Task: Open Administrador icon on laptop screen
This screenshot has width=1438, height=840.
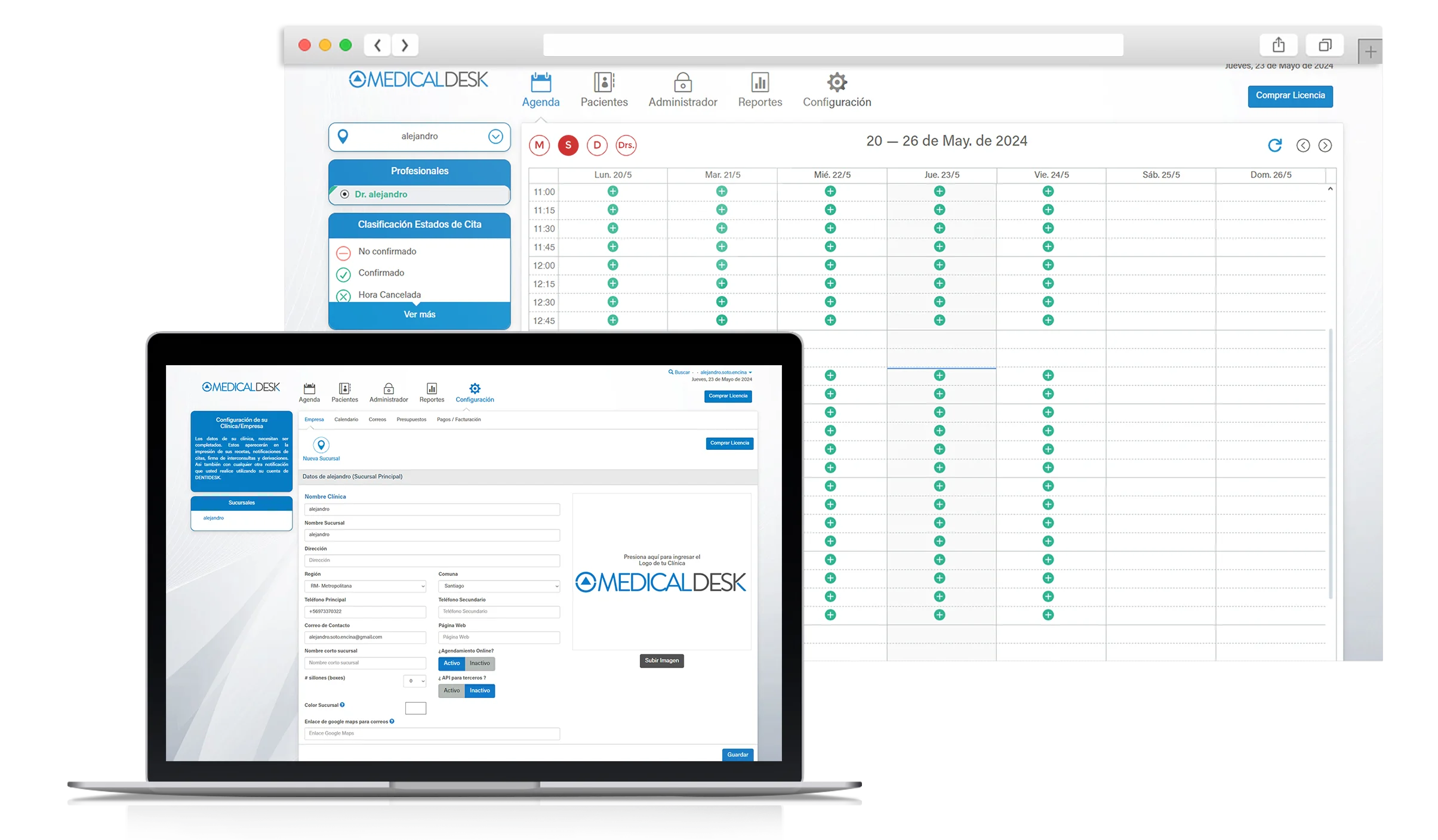Action: point(389,388)
